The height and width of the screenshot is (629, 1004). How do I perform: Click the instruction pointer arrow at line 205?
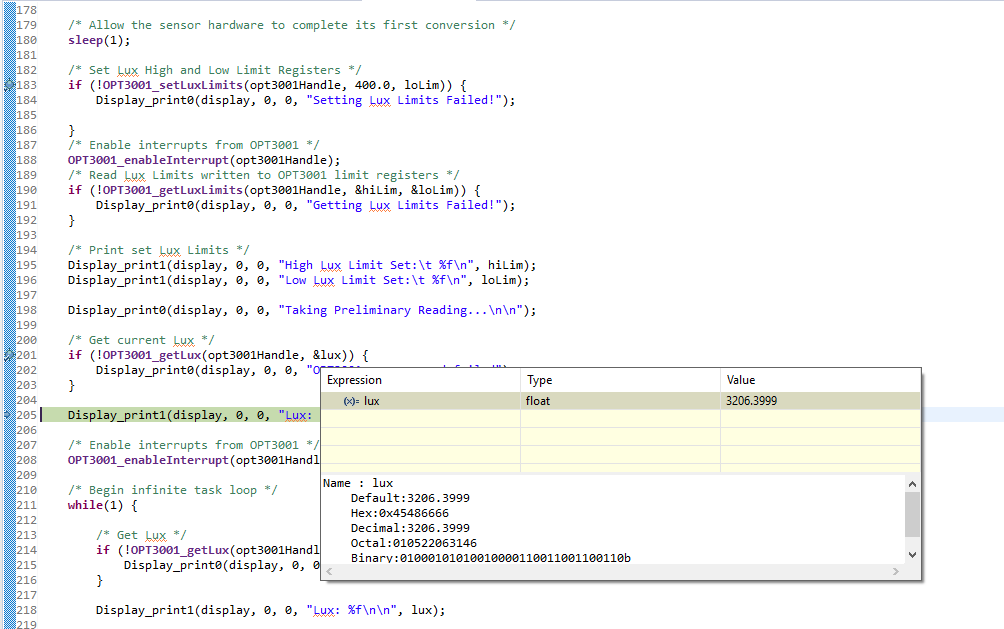coord(8,414)
